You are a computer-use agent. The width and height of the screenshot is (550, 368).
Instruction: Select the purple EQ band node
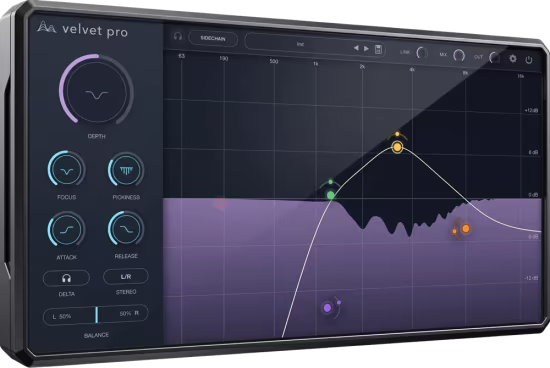[x=327, y=308]
